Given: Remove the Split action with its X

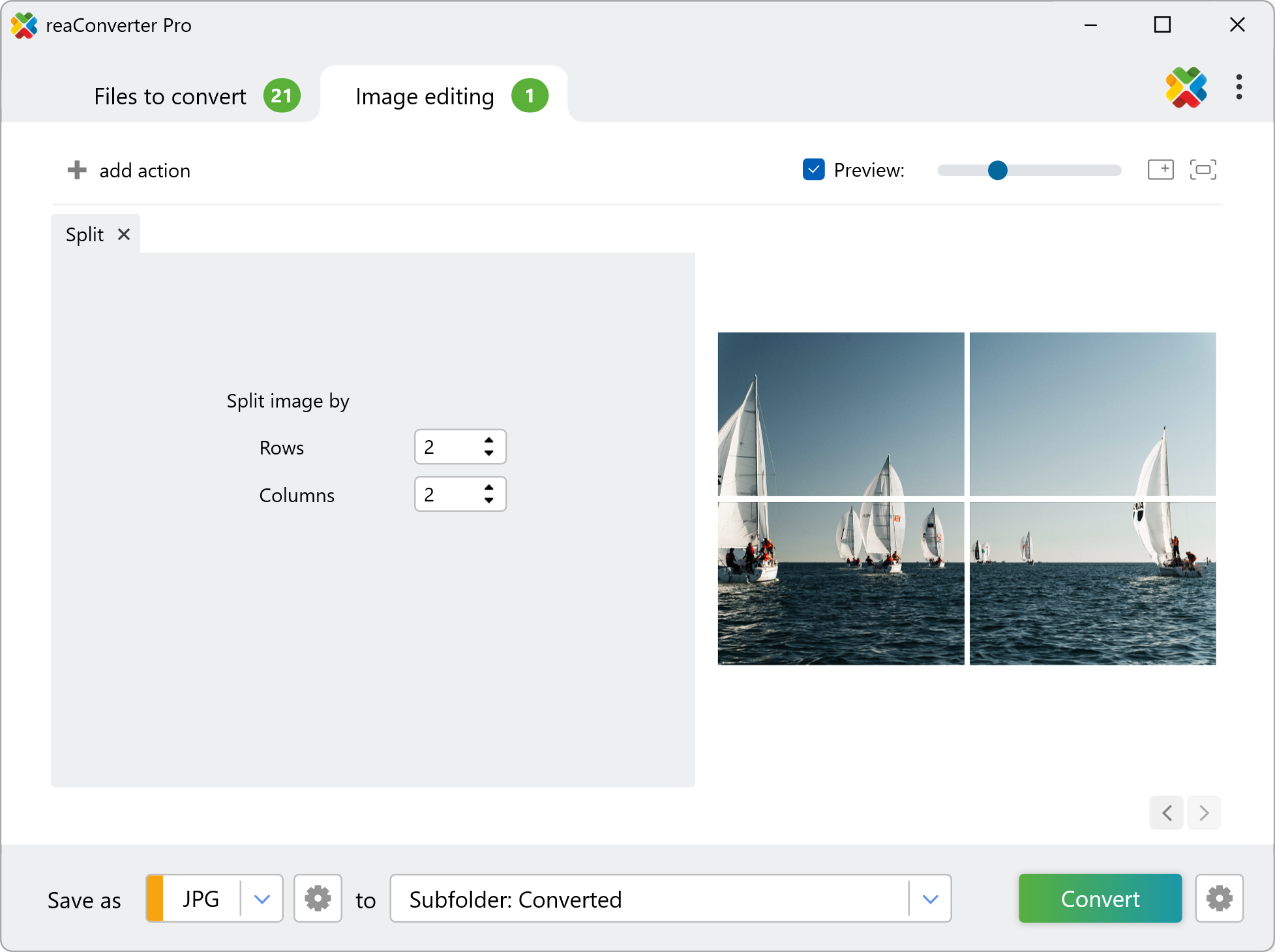Looking at the screenshot, I should [x=124, y=234].
